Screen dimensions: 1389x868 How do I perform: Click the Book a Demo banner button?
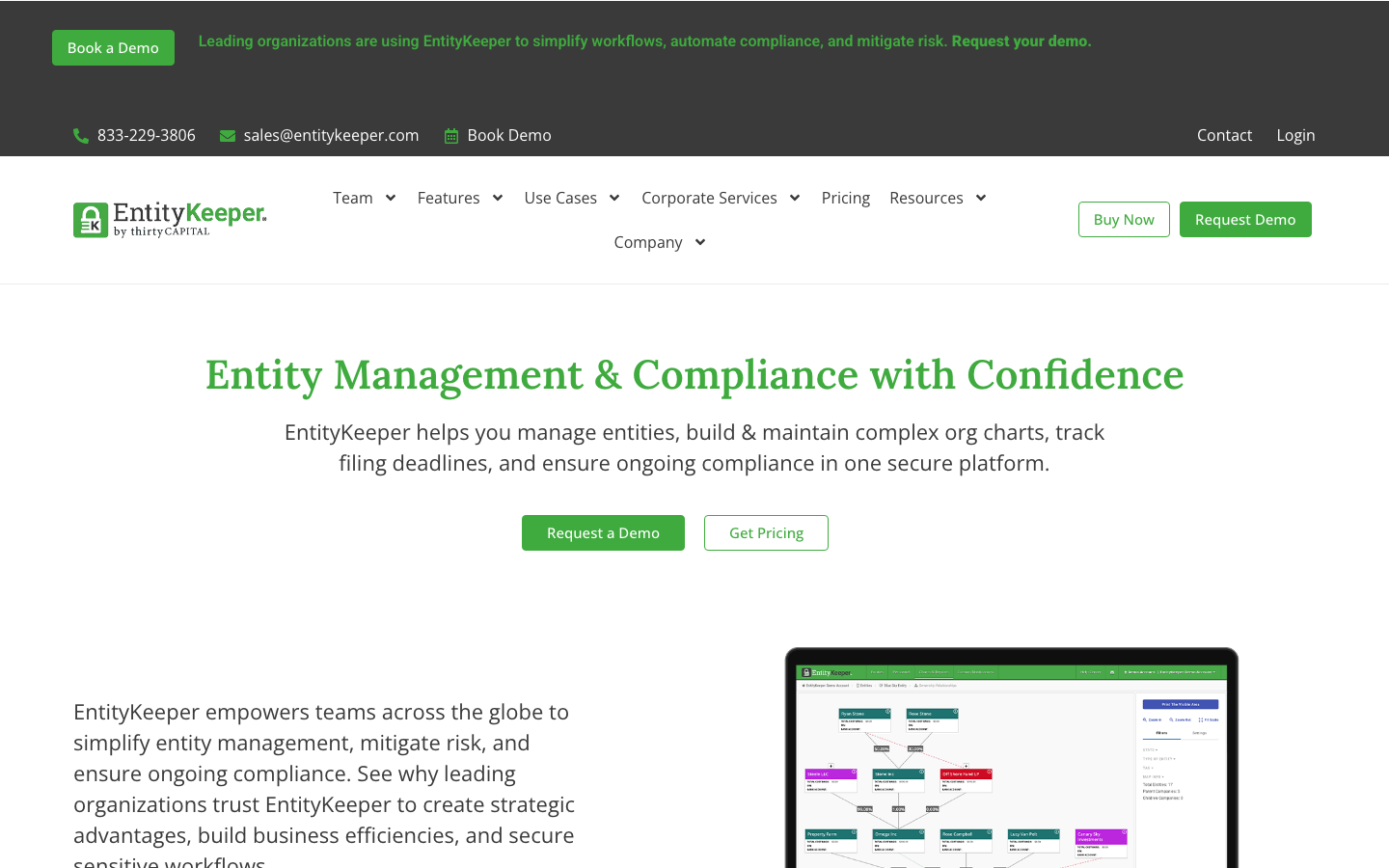click(113, 47)
